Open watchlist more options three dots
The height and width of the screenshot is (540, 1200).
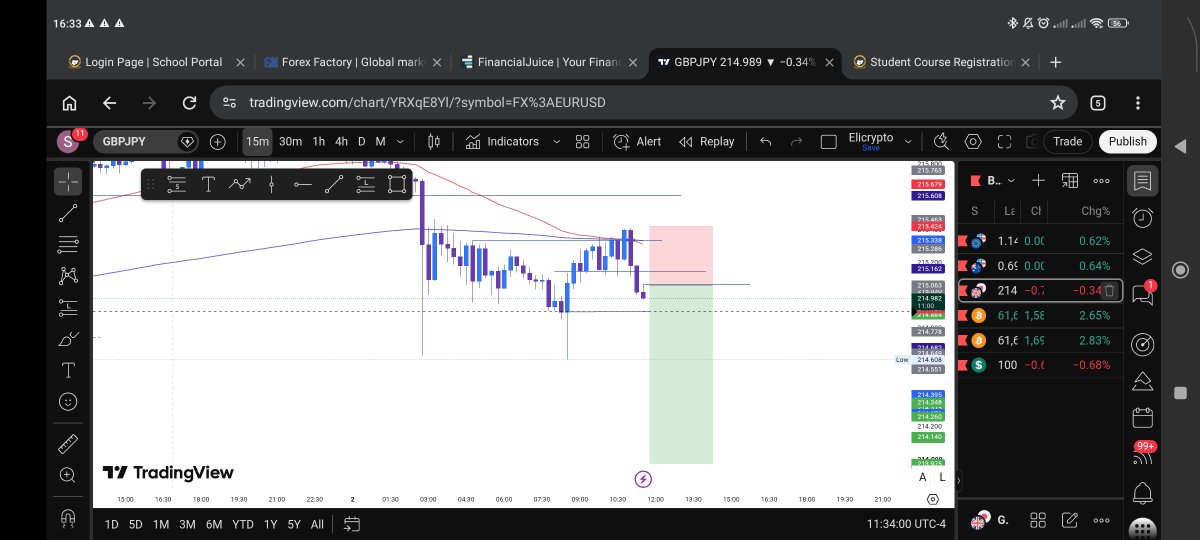(x=1102, y=181)
